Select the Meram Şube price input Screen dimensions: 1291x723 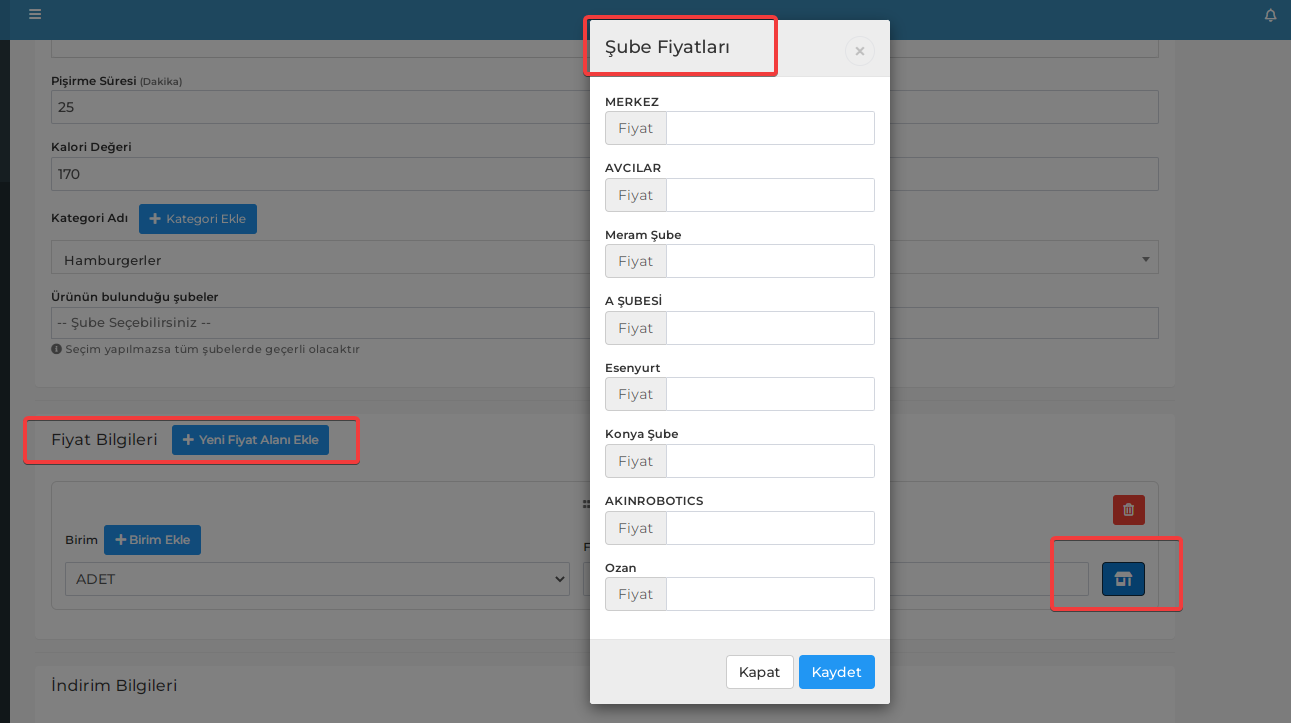(x=770, y=261)
